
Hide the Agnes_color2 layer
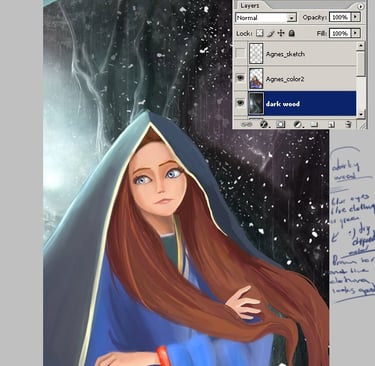(240, 78)
